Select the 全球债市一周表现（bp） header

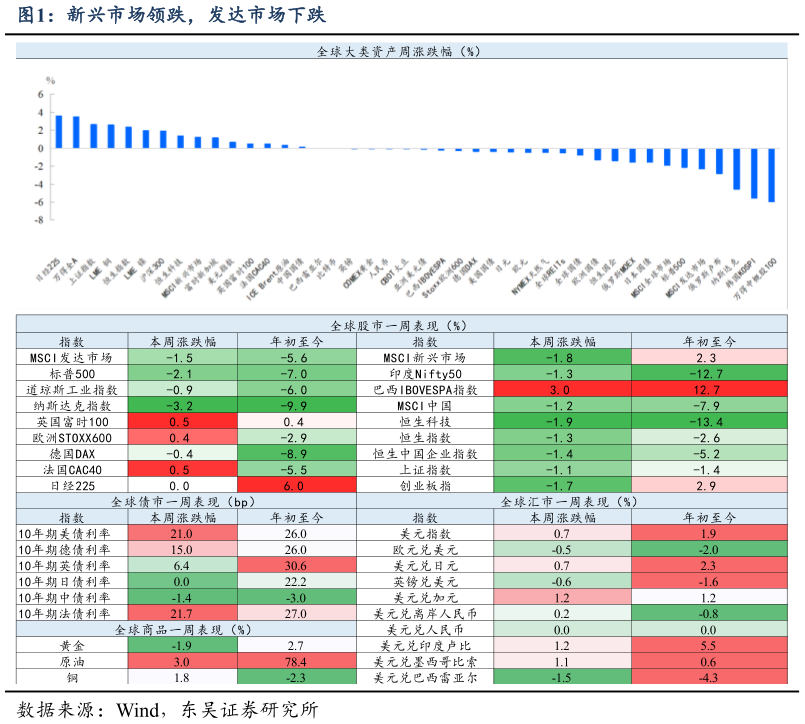(186, 501)
